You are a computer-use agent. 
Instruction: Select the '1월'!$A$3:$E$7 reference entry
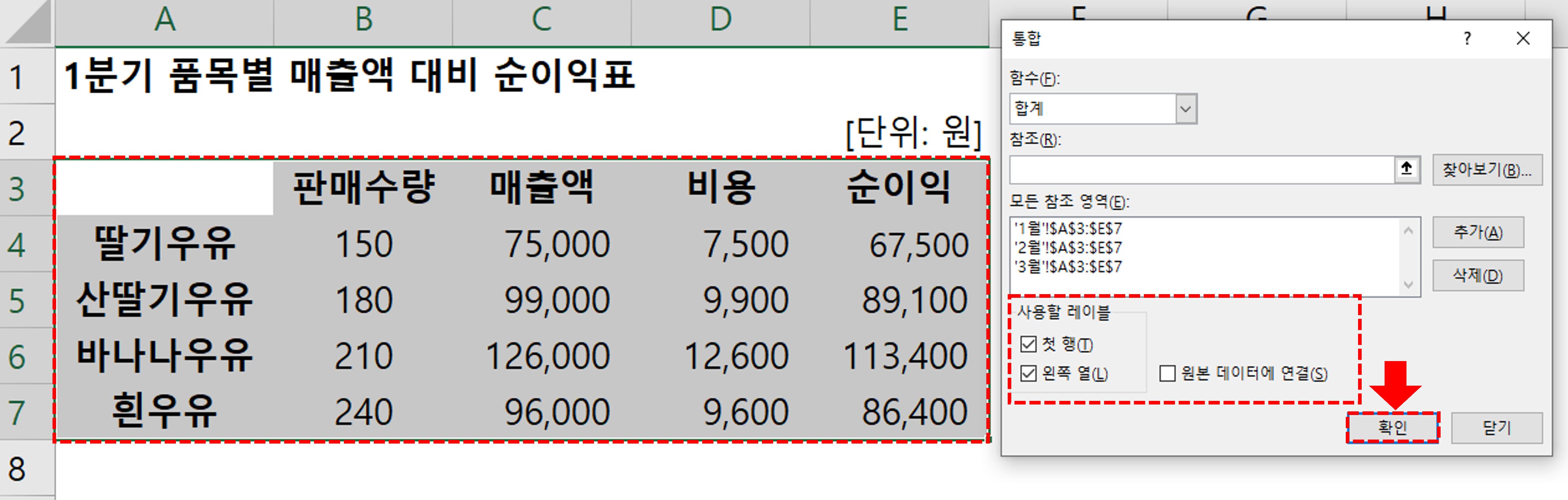point(1068,229)
